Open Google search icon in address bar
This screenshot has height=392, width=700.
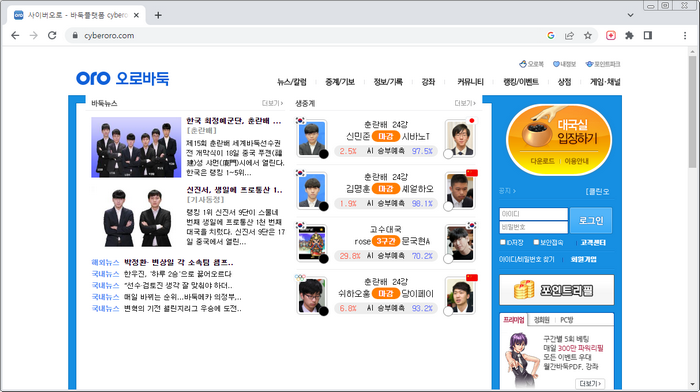pyautogui.click(x=551, y=35)
